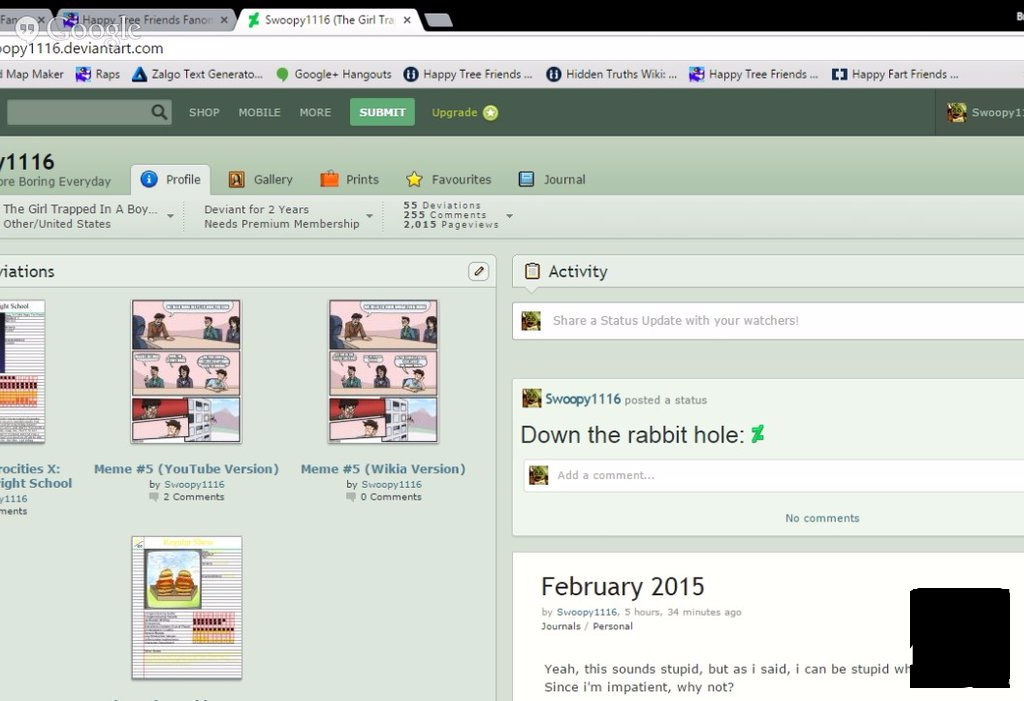Viewport: 1024px width, 701px height.
Task: Open the Meme #5 (YouTube Version) thumbnail
Action: point(186,371)
